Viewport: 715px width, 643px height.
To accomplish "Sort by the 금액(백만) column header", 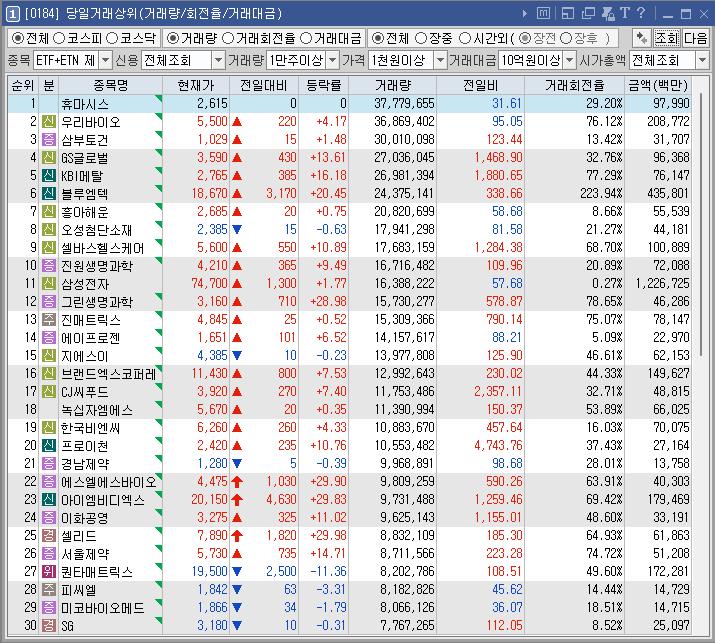I will 658,85.
